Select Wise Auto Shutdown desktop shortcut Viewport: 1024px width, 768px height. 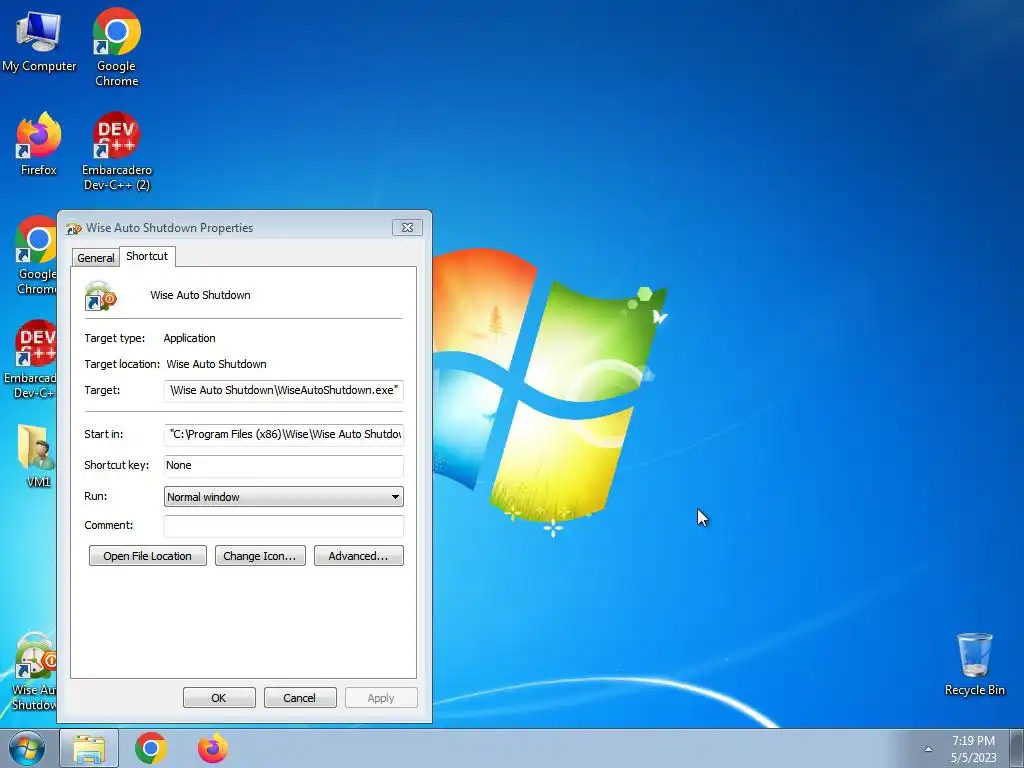34,671
